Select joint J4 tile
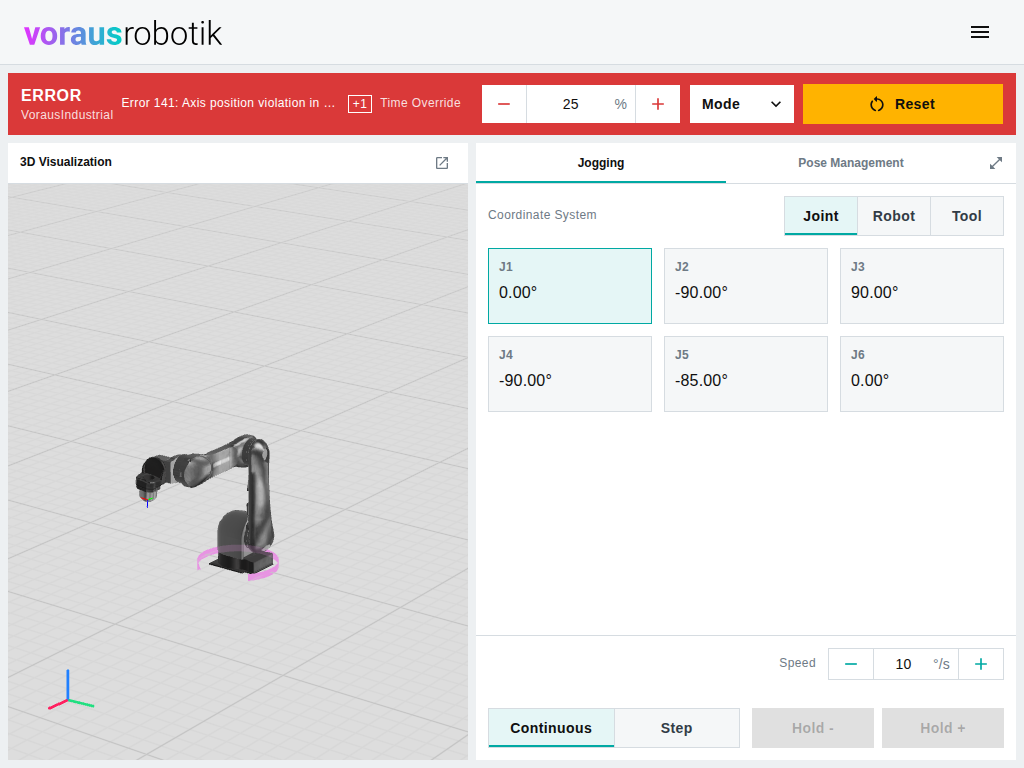Viewport: 1024px width, 768px height. coord(570,374)
